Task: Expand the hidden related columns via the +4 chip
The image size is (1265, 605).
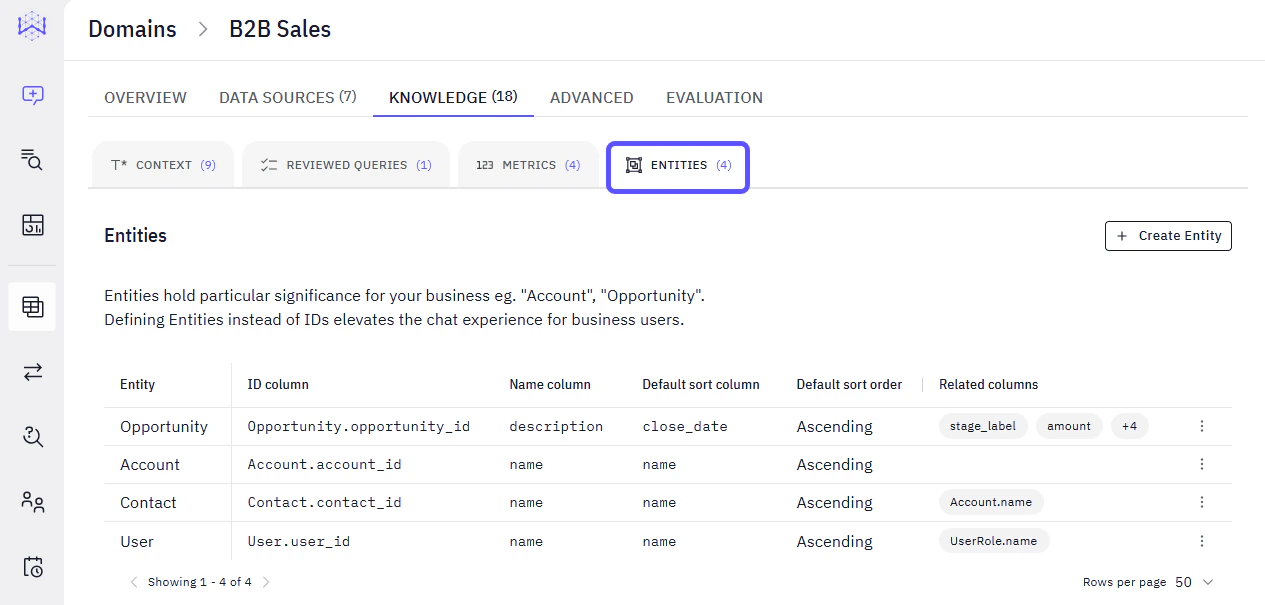Action: pyautogui.click(x=1129, y=425)
